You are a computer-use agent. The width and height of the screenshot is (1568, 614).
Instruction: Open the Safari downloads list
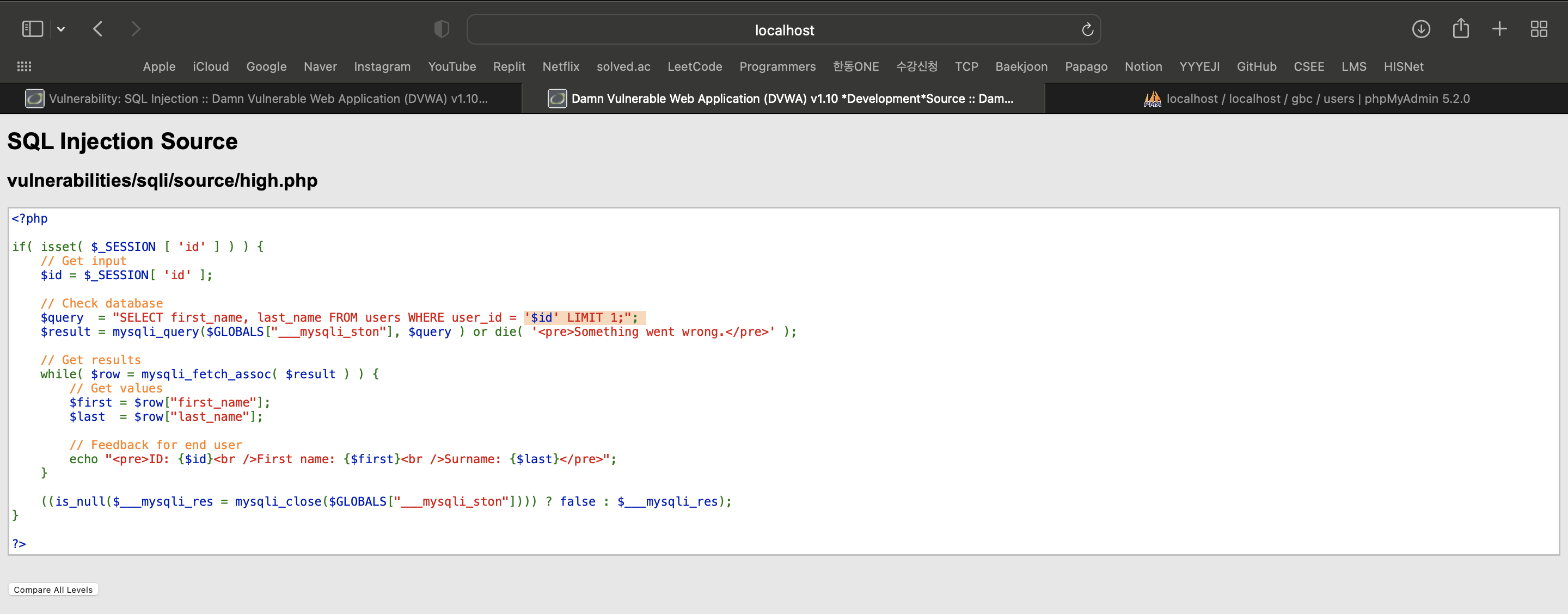(x=1420, y=29)
